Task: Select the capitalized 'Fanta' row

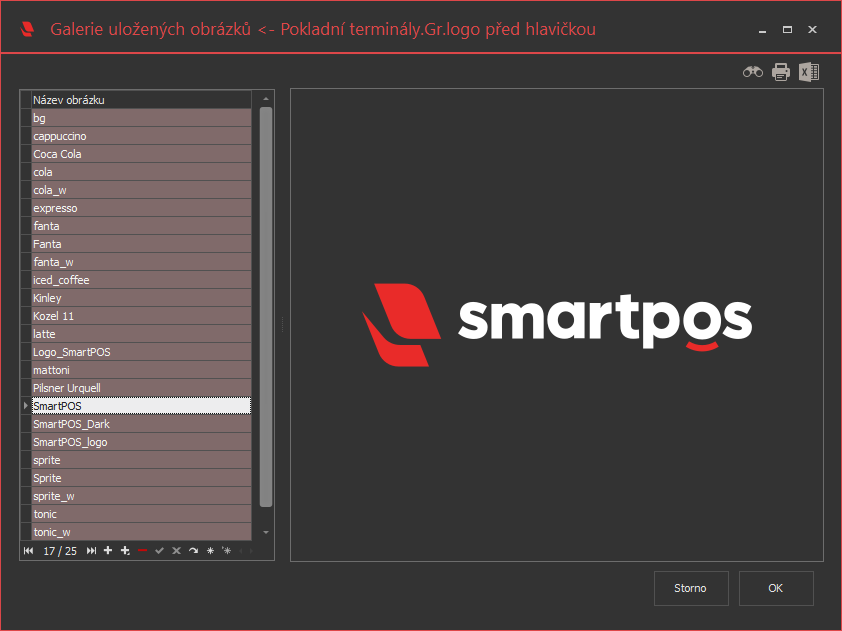Action: (x=141, y=244)
